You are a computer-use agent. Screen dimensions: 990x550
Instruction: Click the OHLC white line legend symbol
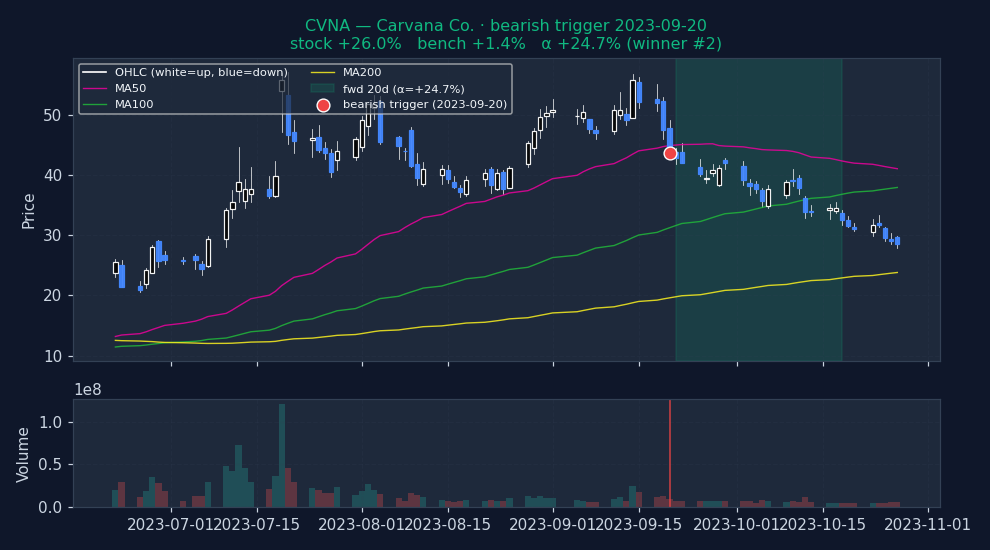click(94, 72)
